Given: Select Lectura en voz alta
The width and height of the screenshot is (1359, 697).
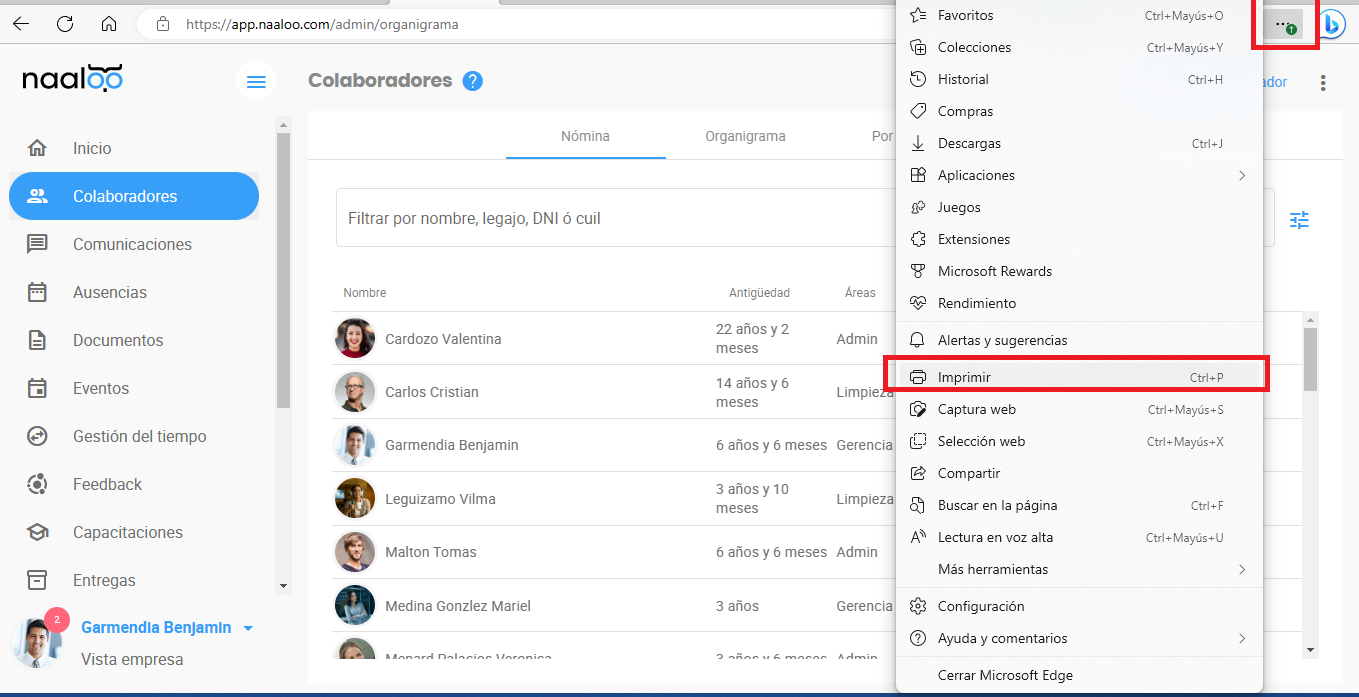Looking at the screenshot, I should [1079, 537].
